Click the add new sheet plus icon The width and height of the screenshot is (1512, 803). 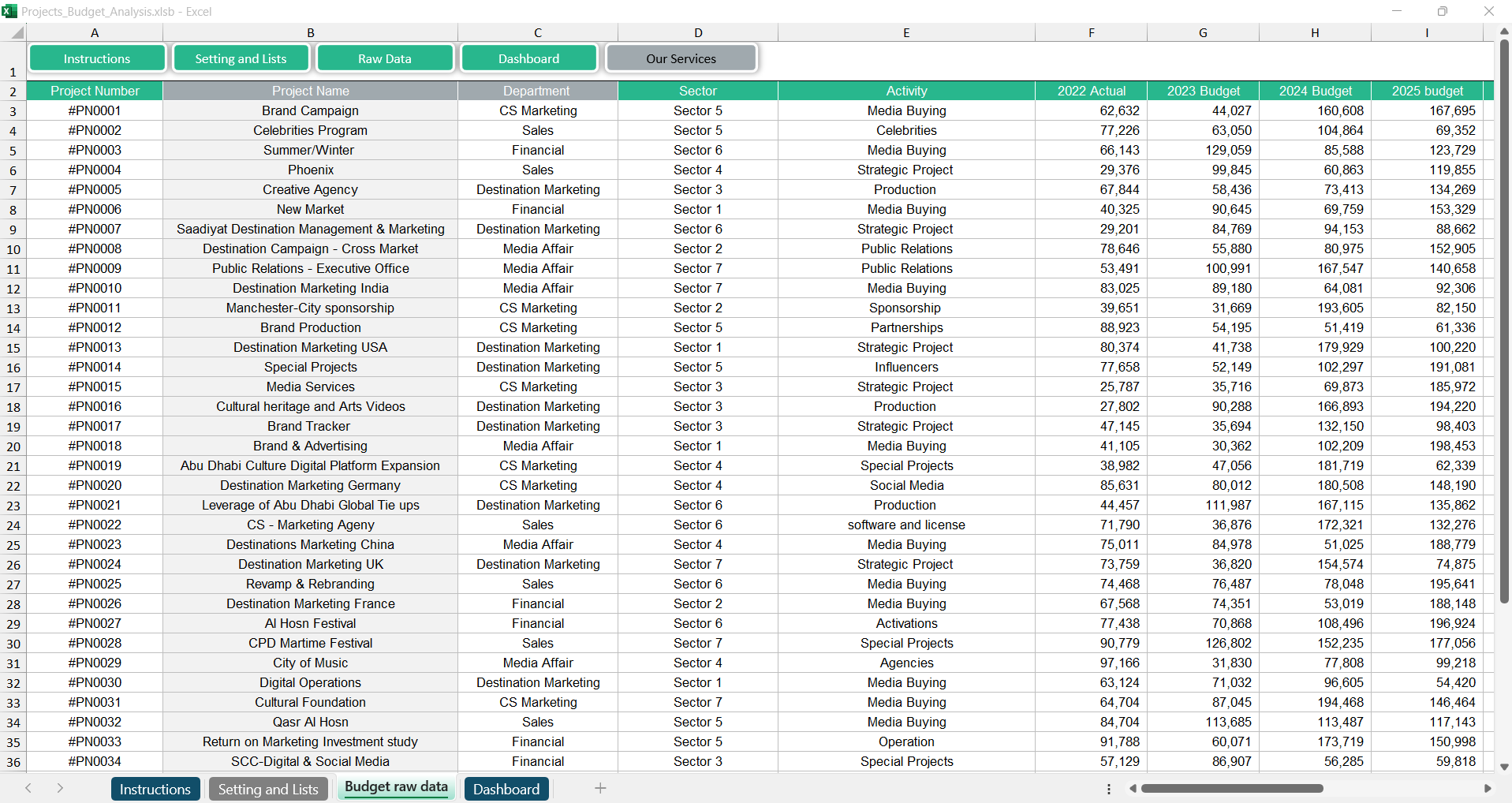[x=600, y=788]
